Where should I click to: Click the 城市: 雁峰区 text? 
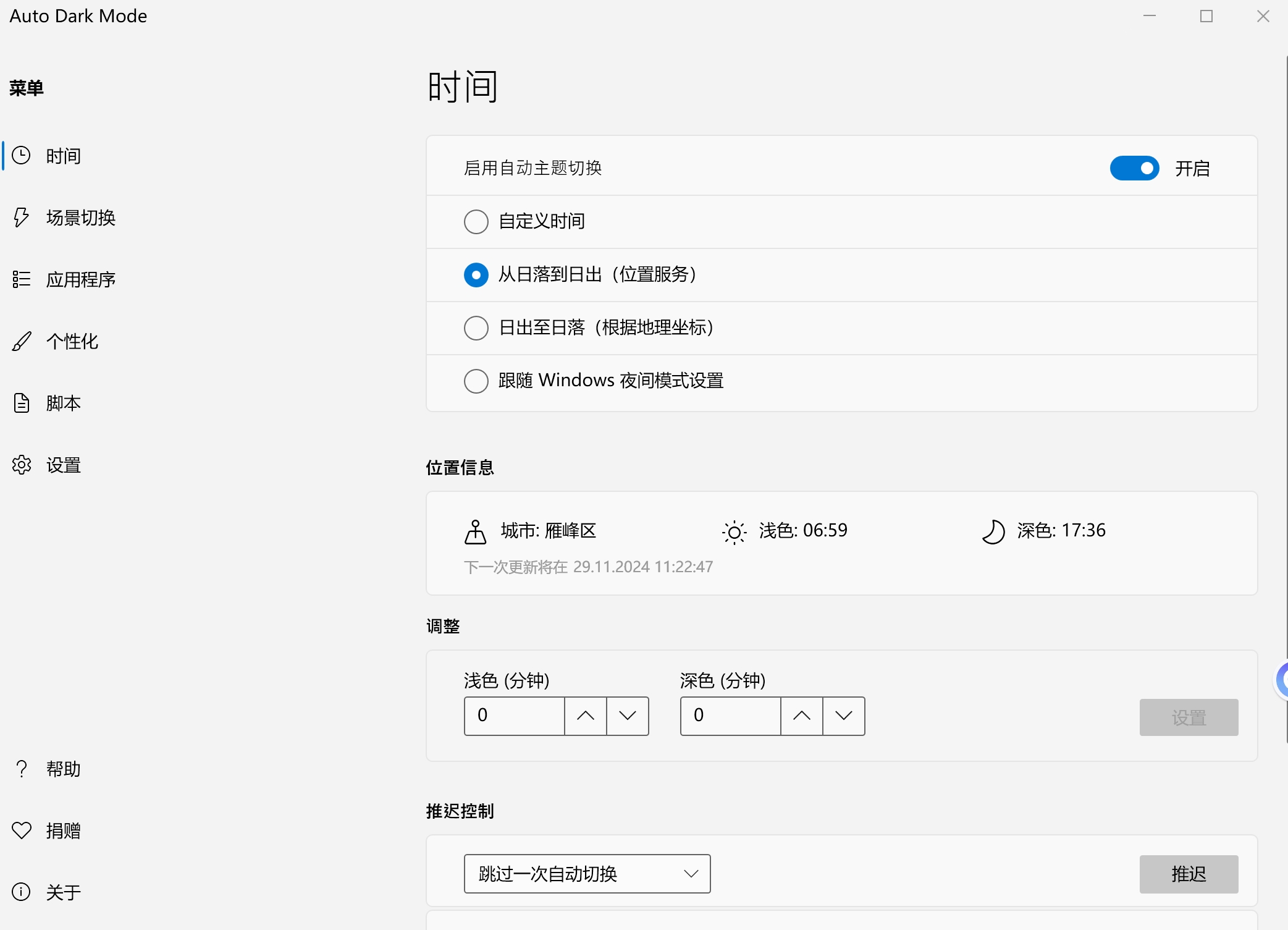(549, 531)
